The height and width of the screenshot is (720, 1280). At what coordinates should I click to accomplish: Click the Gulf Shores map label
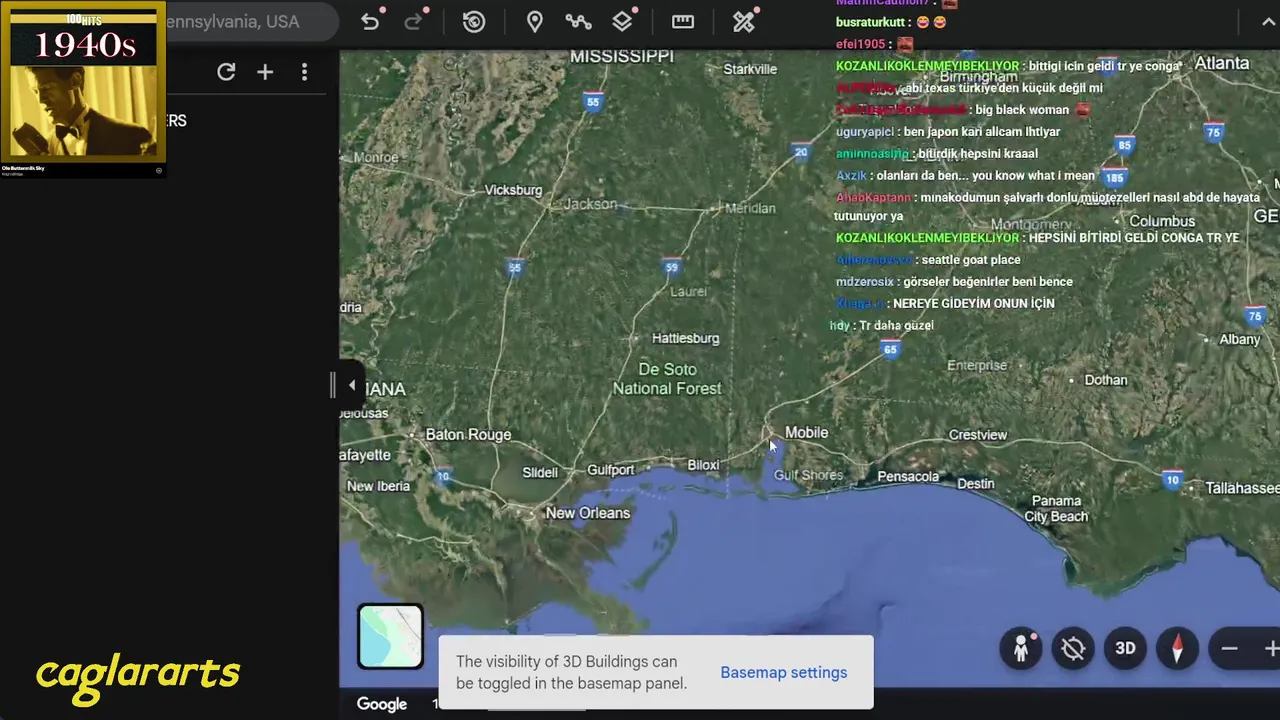click(x=808, y=475)
